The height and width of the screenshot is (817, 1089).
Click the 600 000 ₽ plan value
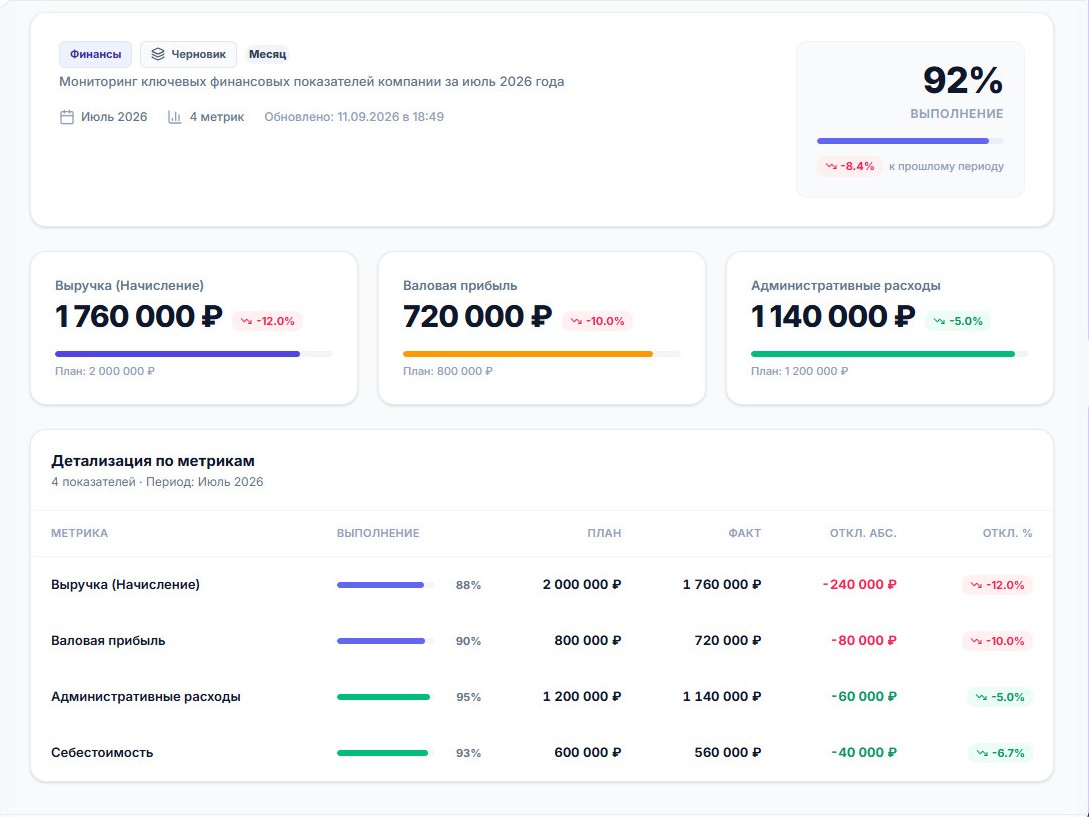[588, 753]
